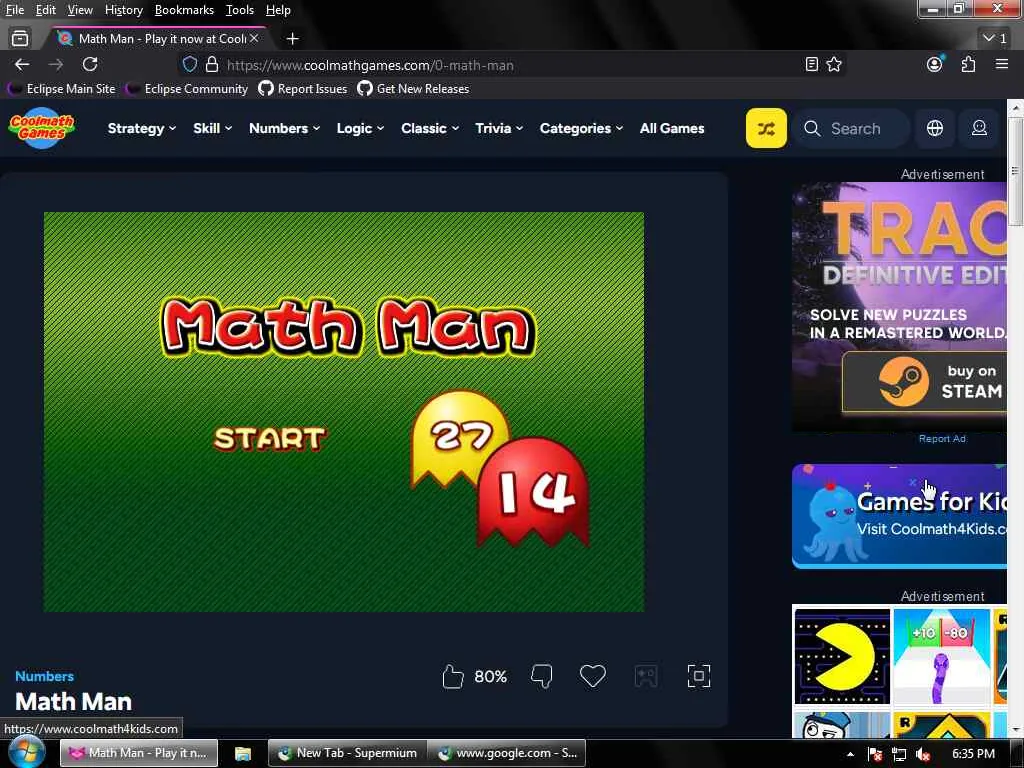
Task: Click the Pac-Man game thumbnail ad
Action: (842, 656)
